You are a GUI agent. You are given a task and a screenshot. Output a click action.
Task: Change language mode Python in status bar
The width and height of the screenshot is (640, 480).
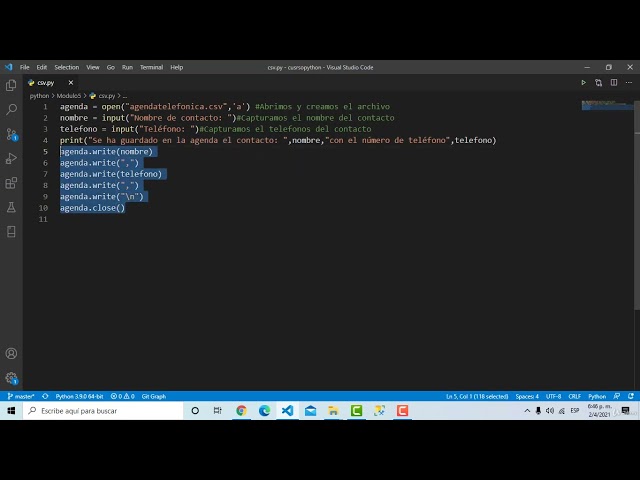point(597,396)
